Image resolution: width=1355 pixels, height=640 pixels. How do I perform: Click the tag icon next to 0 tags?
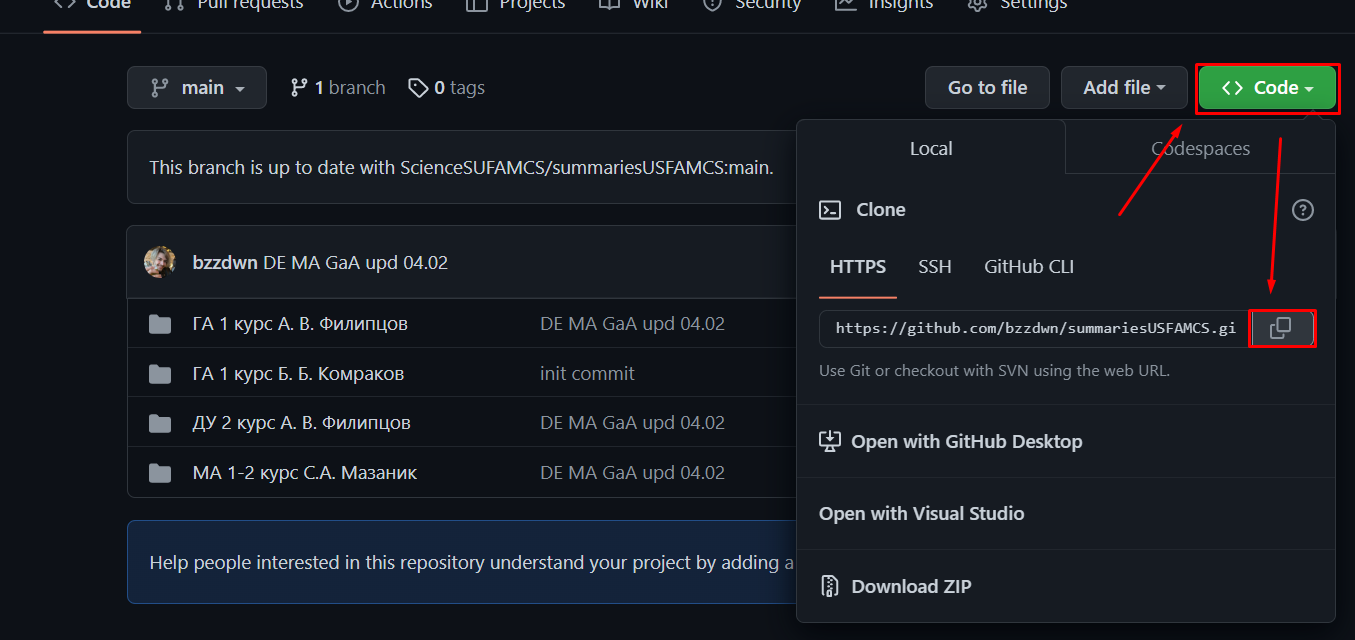pos(418,88)
